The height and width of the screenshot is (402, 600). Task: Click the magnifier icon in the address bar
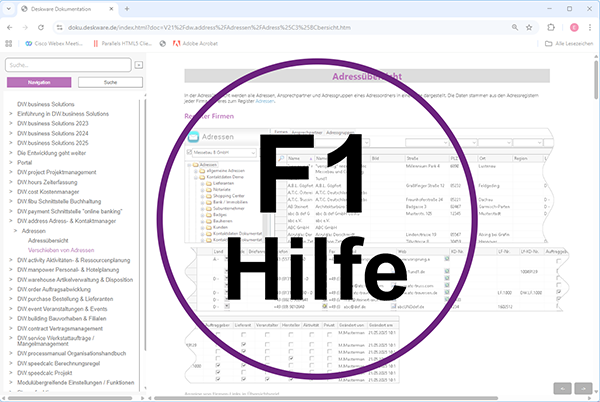pos(515,28)
